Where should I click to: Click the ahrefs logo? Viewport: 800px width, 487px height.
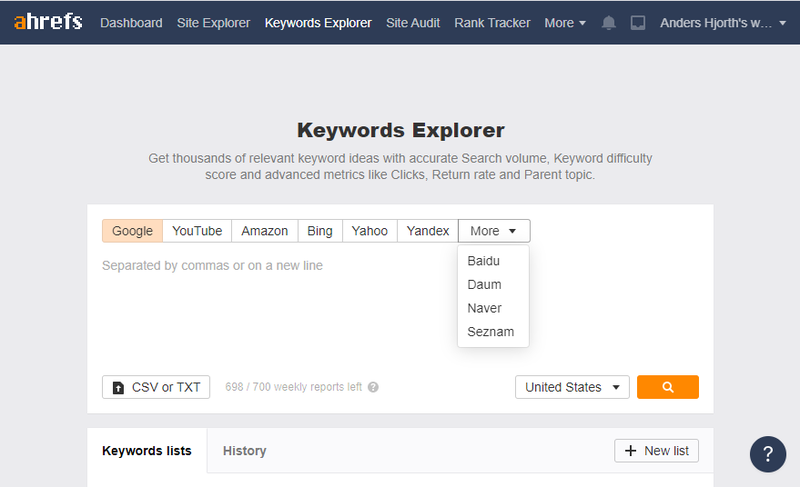48,22
